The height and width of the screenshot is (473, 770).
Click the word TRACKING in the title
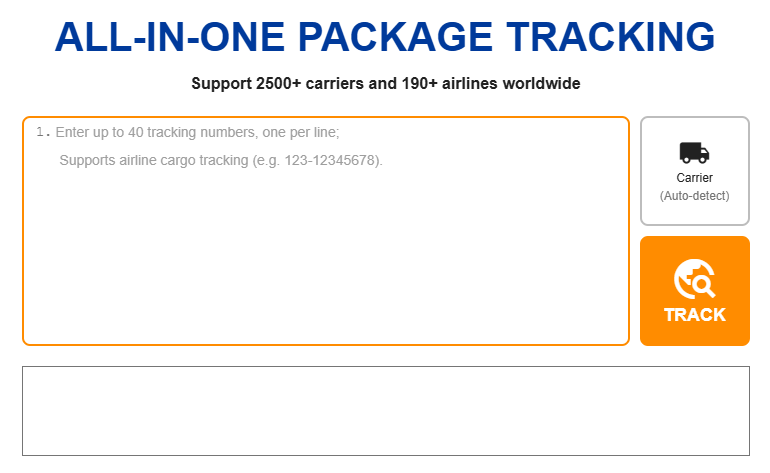coord(610,37)
